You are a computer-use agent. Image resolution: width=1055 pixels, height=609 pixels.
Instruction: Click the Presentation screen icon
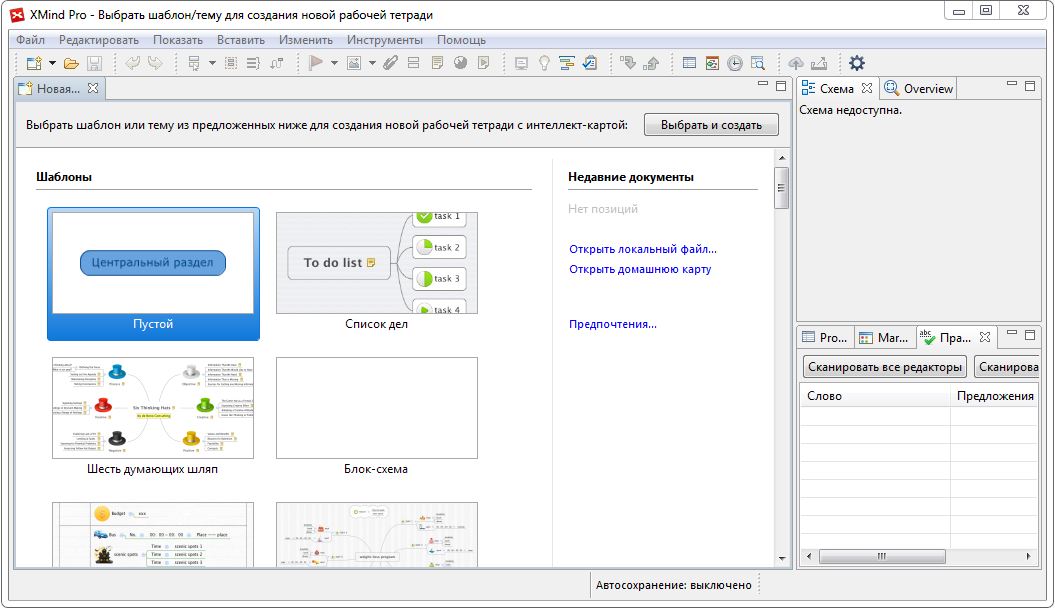[521, 63]
